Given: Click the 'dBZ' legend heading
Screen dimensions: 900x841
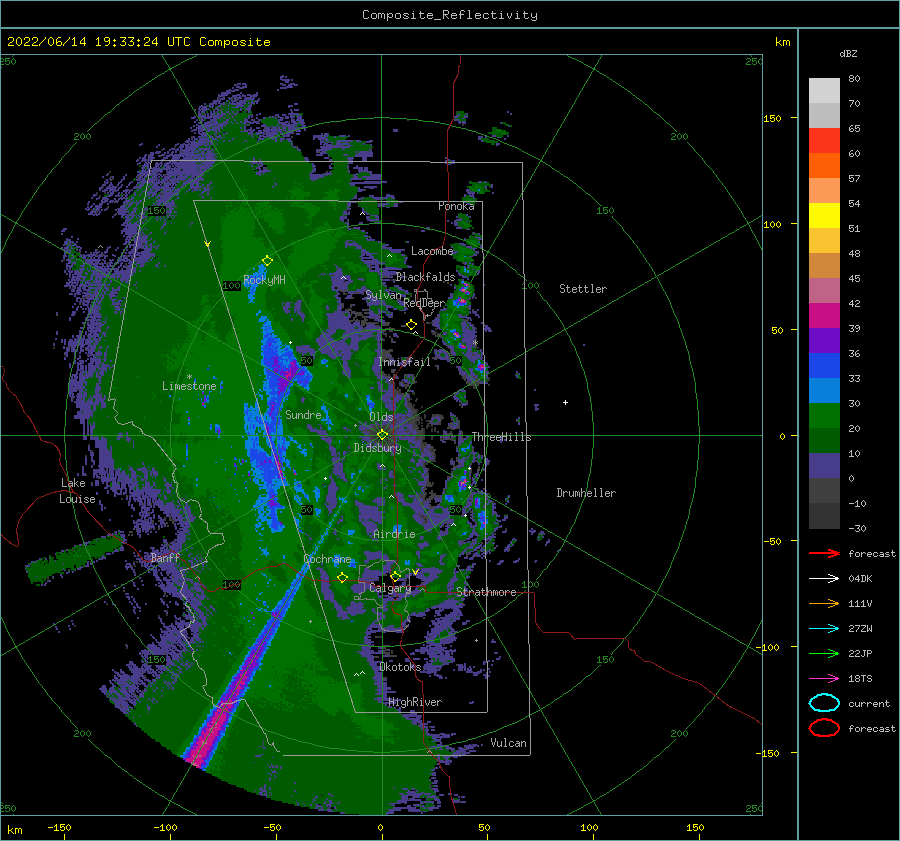Looking at the screenshot, I should (x=848, y=53).
